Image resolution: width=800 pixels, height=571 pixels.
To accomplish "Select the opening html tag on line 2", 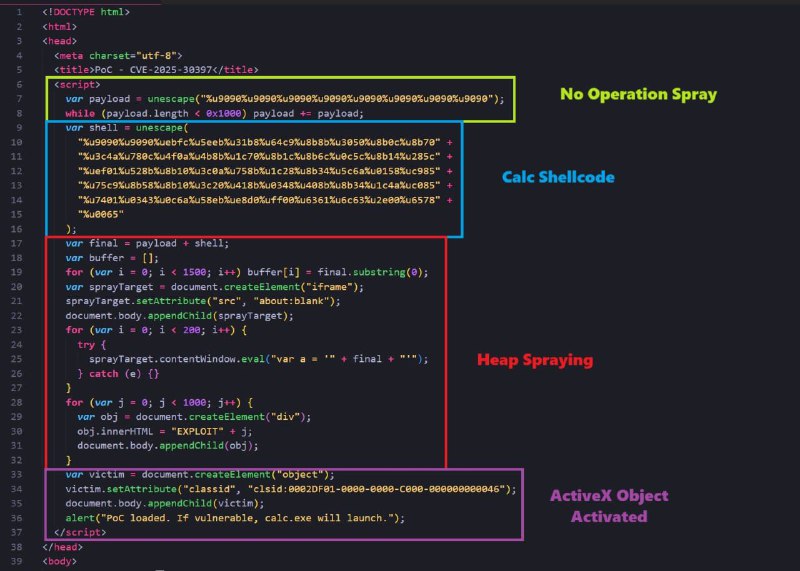I will (x=60, y=27).
